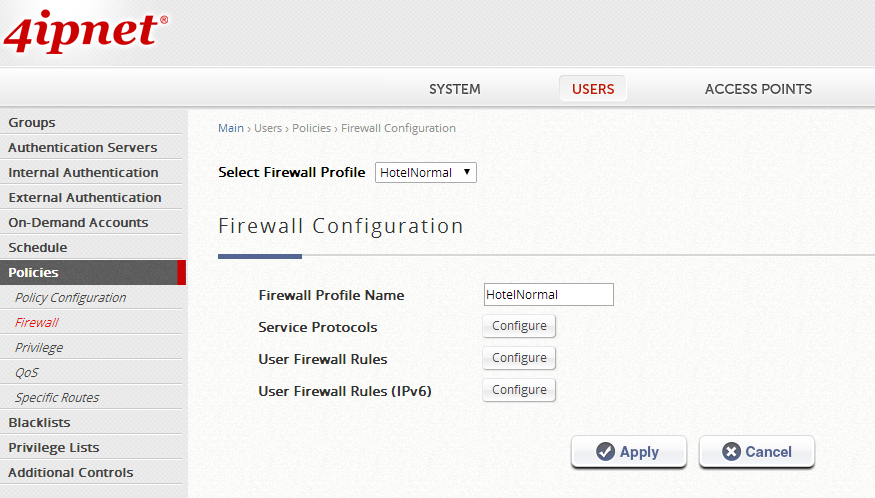
Task: Select On-Demand Accounts in sidebar
Action: [x=78, y=223]
